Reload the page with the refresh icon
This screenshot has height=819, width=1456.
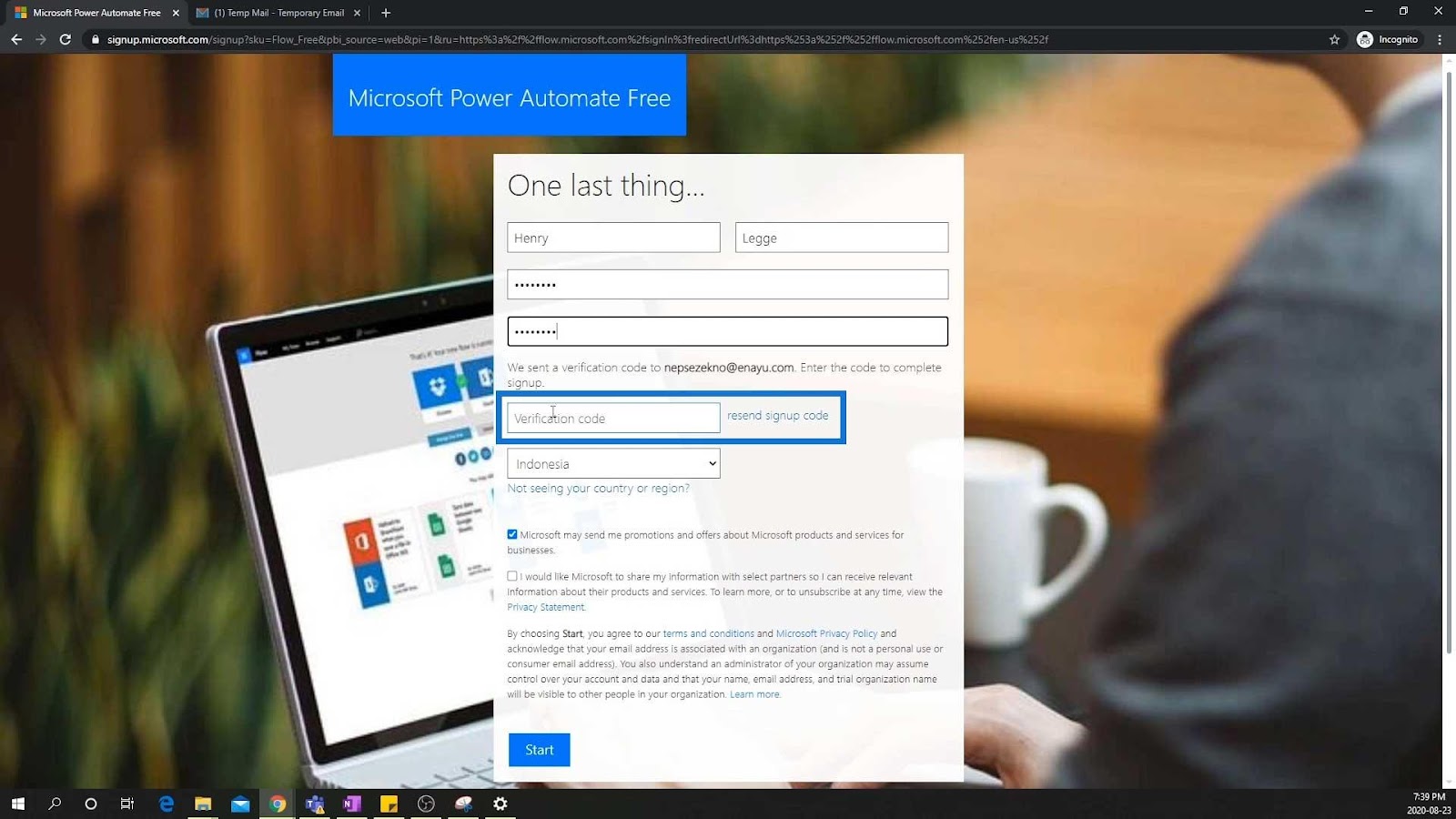(x=65, y=39)
